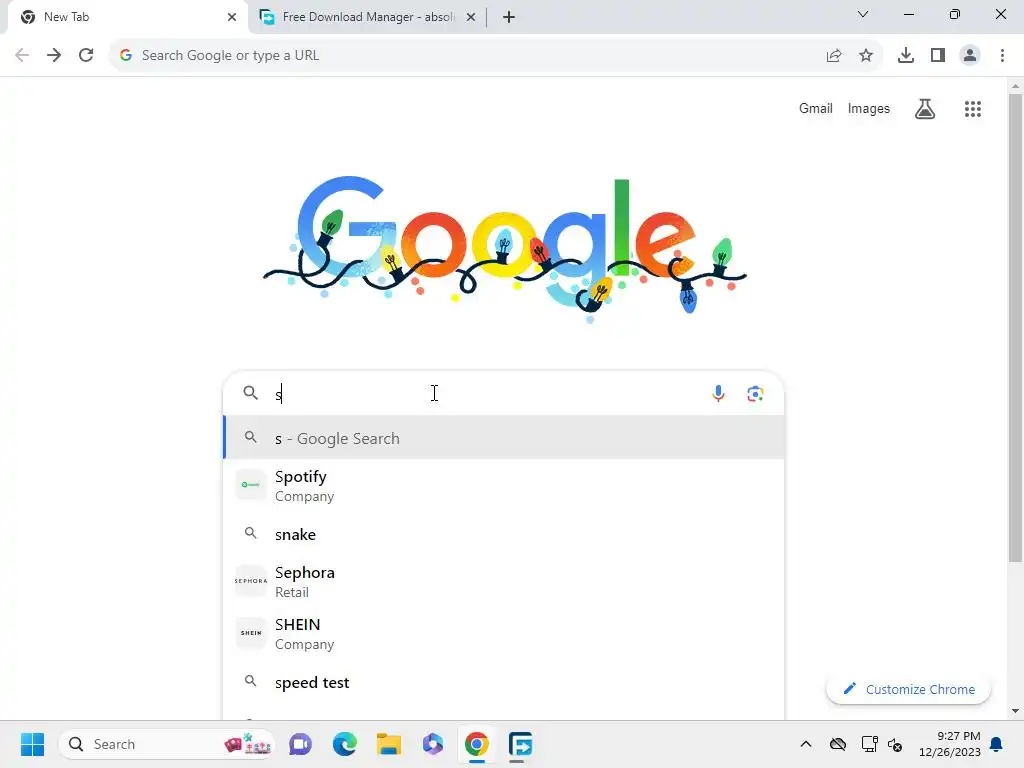Open the notifications bell icon
This screenshot has height=768, width=1024.
click(x=996, y=744)
